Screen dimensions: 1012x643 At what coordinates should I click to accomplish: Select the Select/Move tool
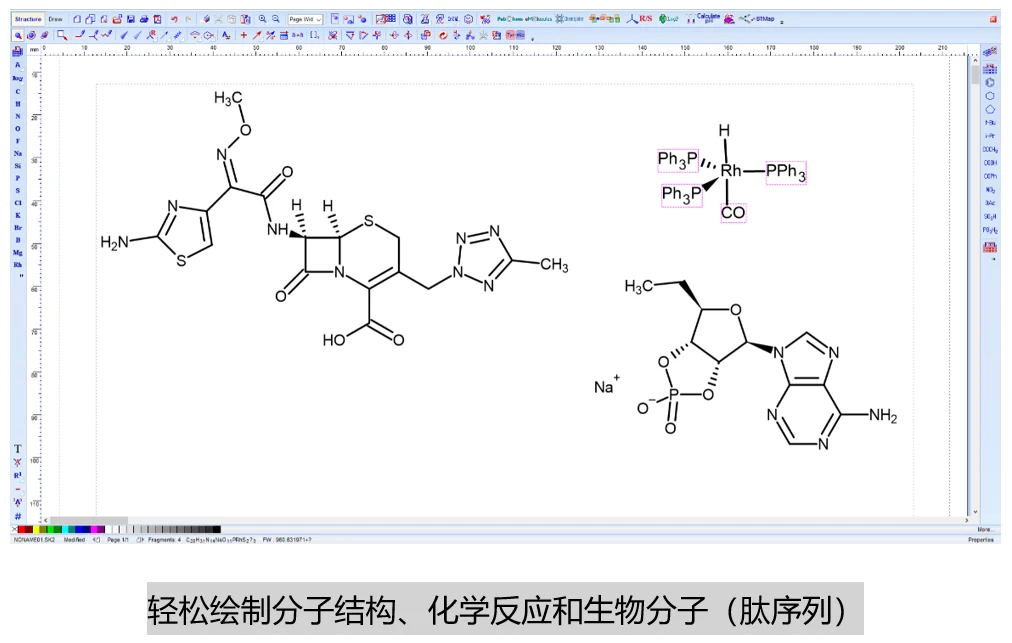coord(18,36)
